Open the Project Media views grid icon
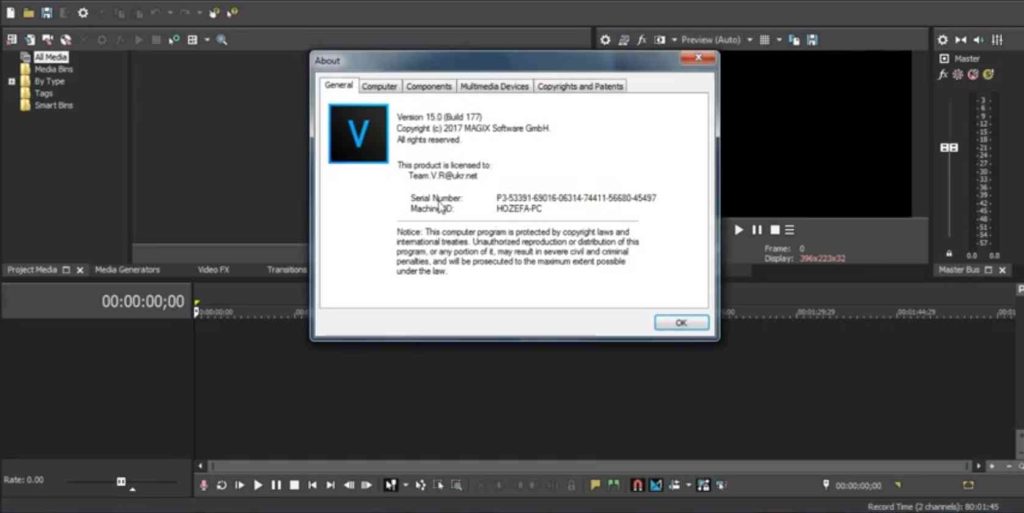The width and height of the screenshot is (1024, 513). click(193, 40)
